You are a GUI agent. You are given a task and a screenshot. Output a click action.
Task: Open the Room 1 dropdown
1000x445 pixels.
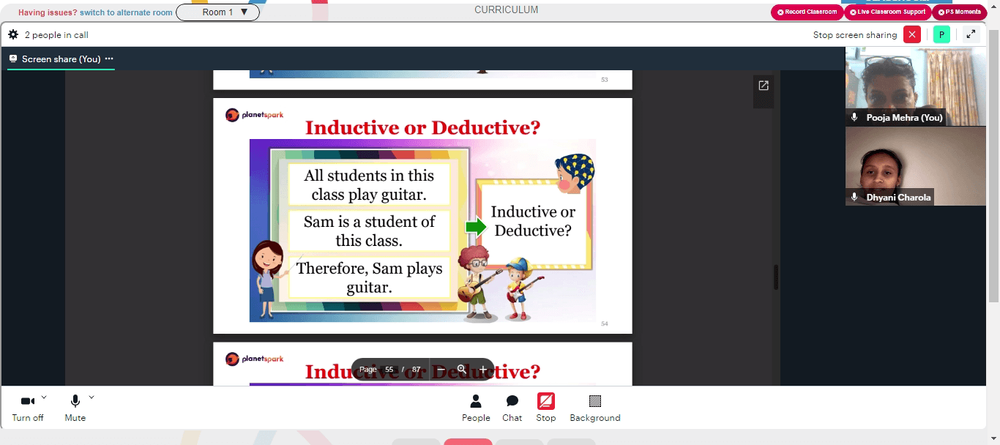(217, 12)
